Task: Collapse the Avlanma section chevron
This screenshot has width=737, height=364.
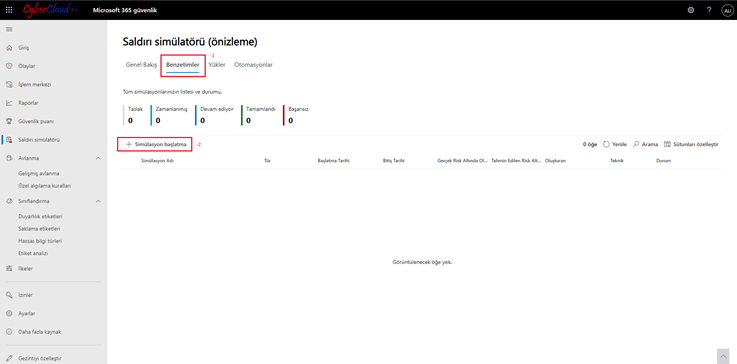Action: (x=98, y=158)
